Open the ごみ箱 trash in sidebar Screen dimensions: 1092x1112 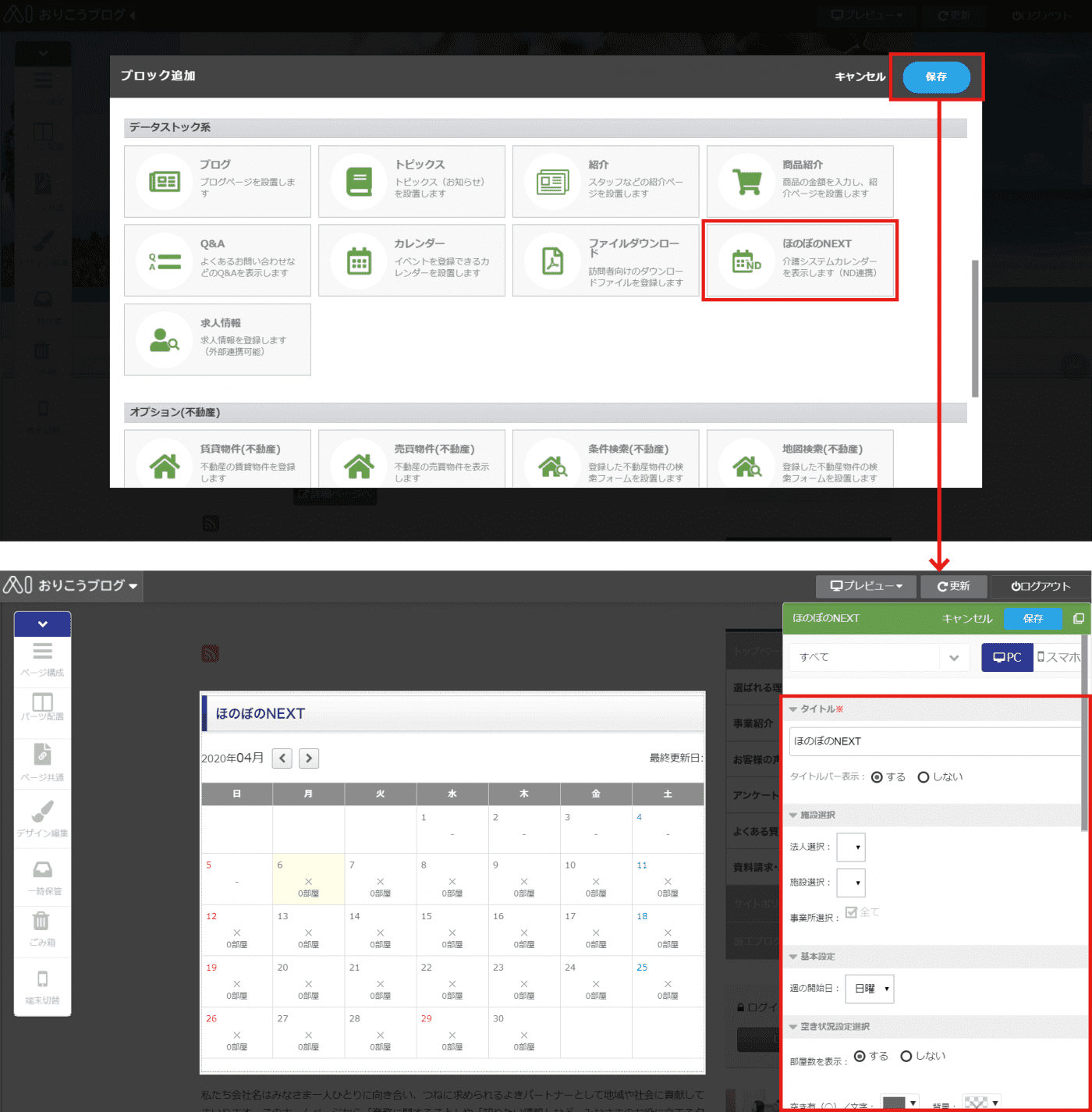pos(42,929)
